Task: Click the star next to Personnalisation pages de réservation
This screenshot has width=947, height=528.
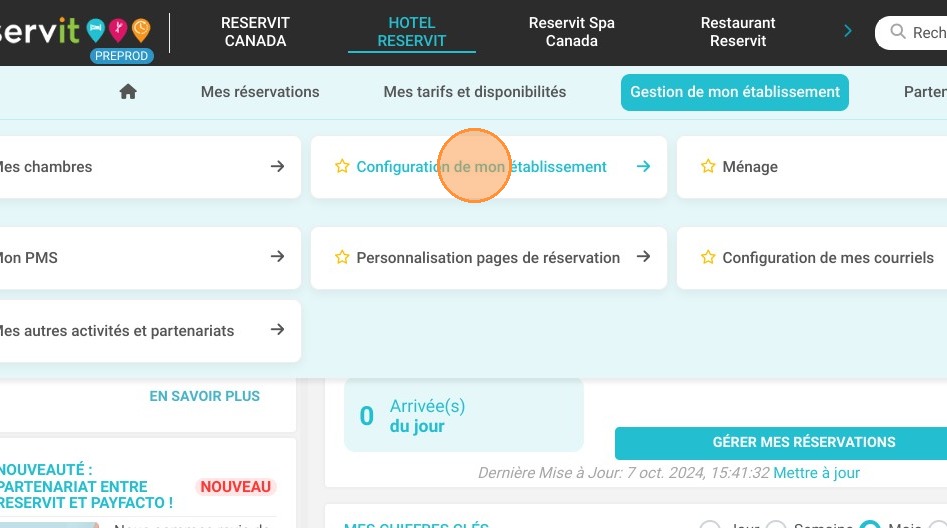Action: coord(342,258)
